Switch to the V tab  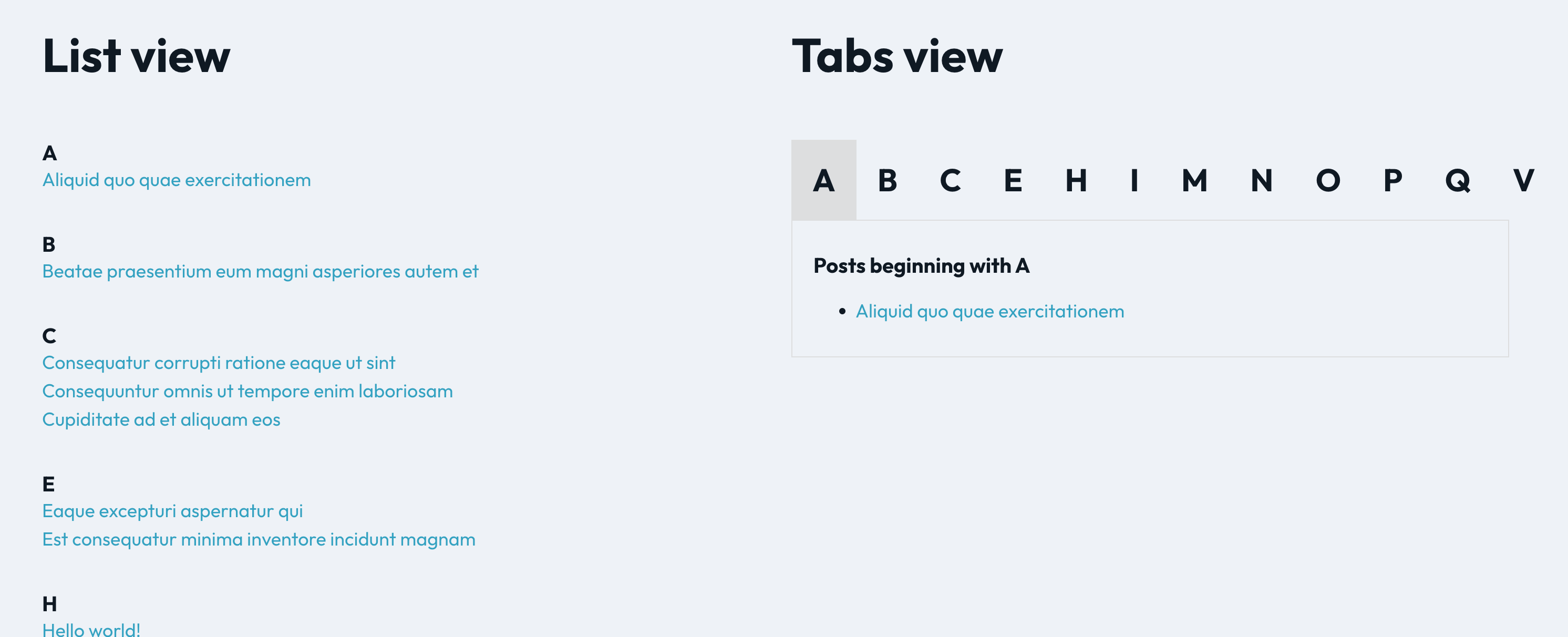(x=1523, y=181)
